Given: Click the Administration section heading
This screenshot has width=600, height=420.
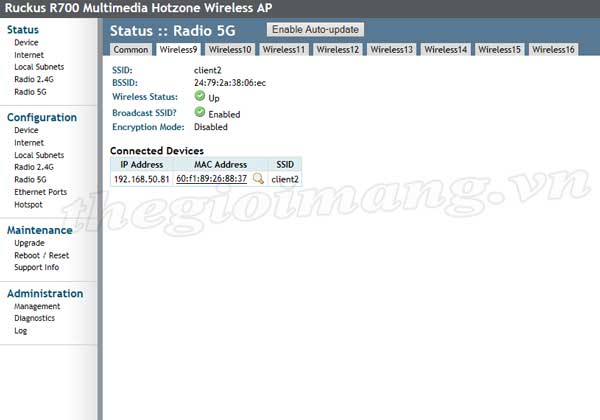Looking at the screenshot, I should [x=45, y=293].
